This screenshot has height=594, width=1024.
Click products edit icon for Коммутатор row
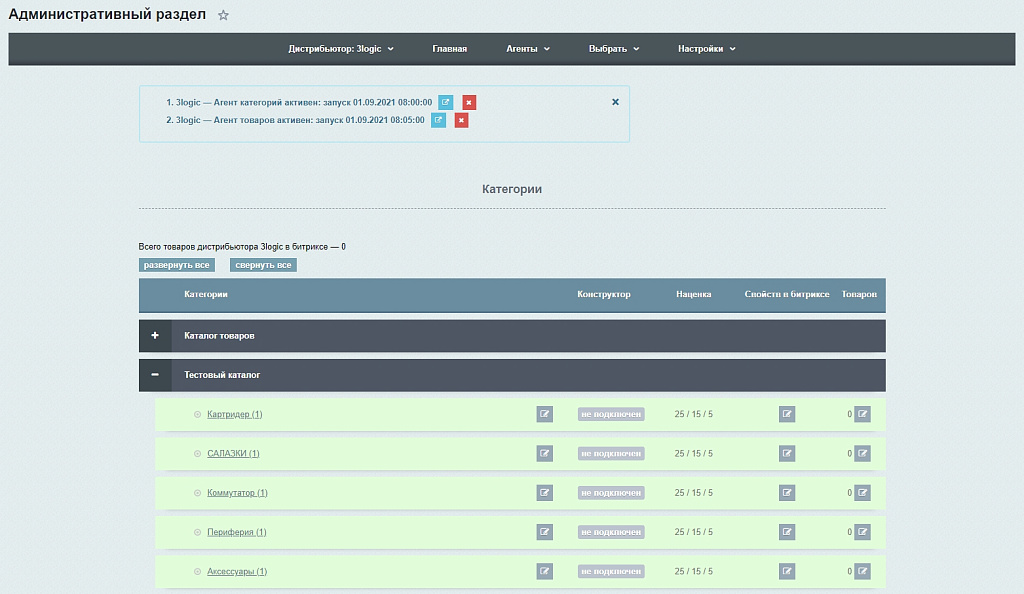click(862, 493)
